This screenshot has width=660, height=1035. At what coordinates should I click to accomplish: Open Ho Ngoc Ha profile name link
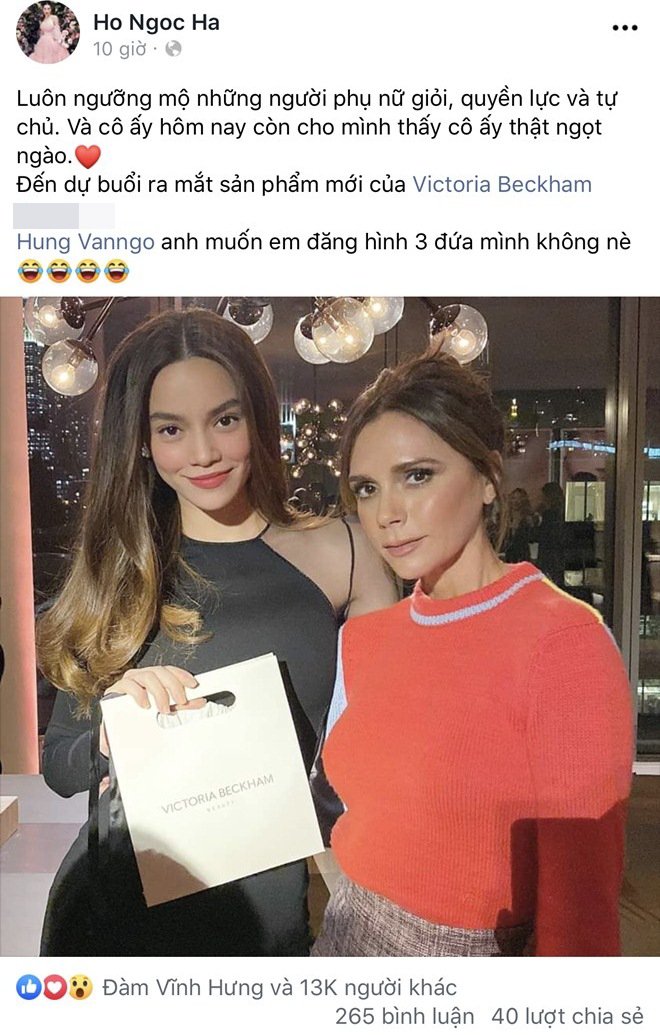point(156,22)
